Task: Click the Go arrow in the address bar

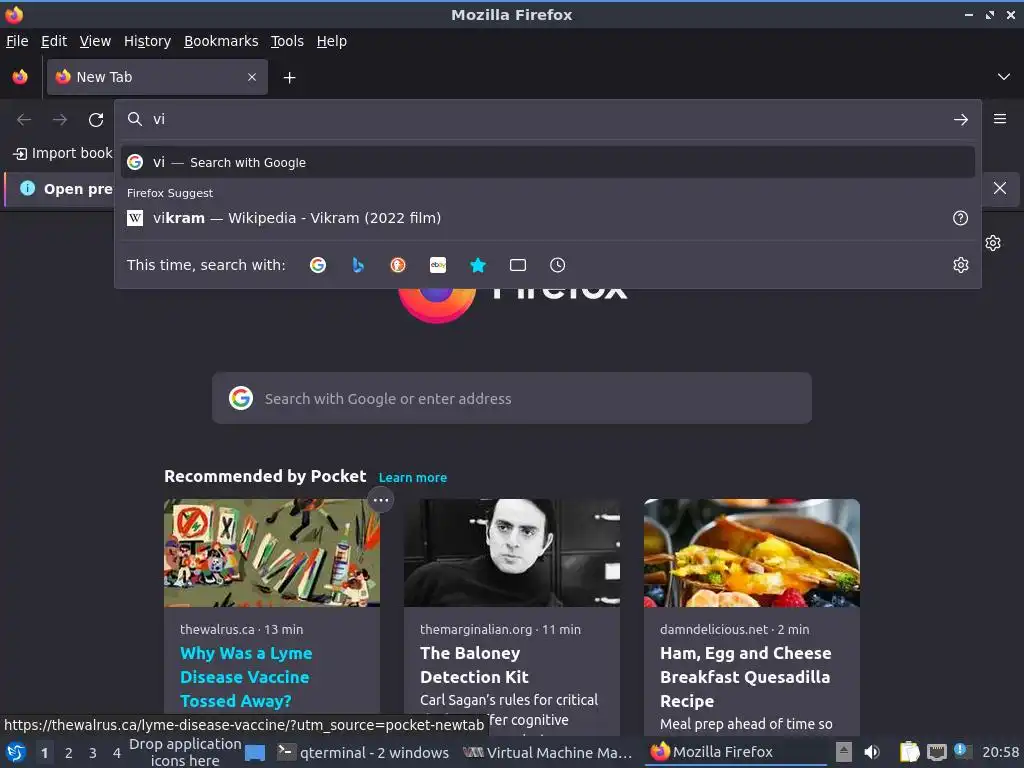Action: point(960,120)
